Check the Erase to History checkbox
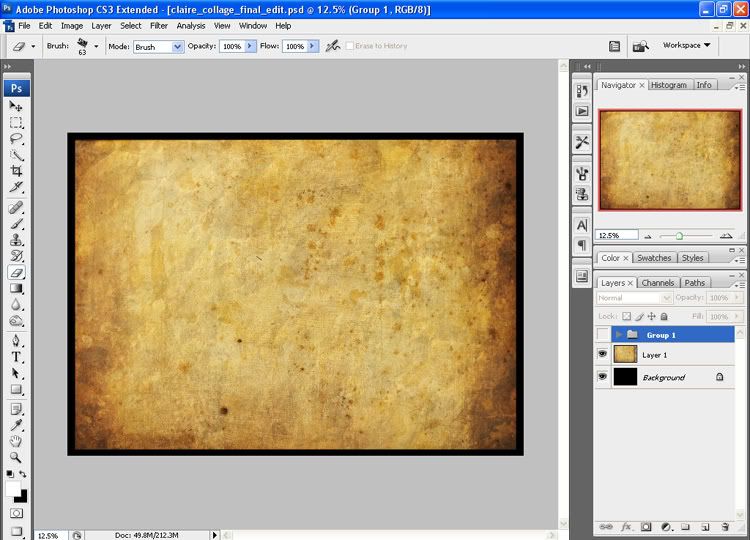Viewport: 750px width, 540px height. click(x=350, y=46)
